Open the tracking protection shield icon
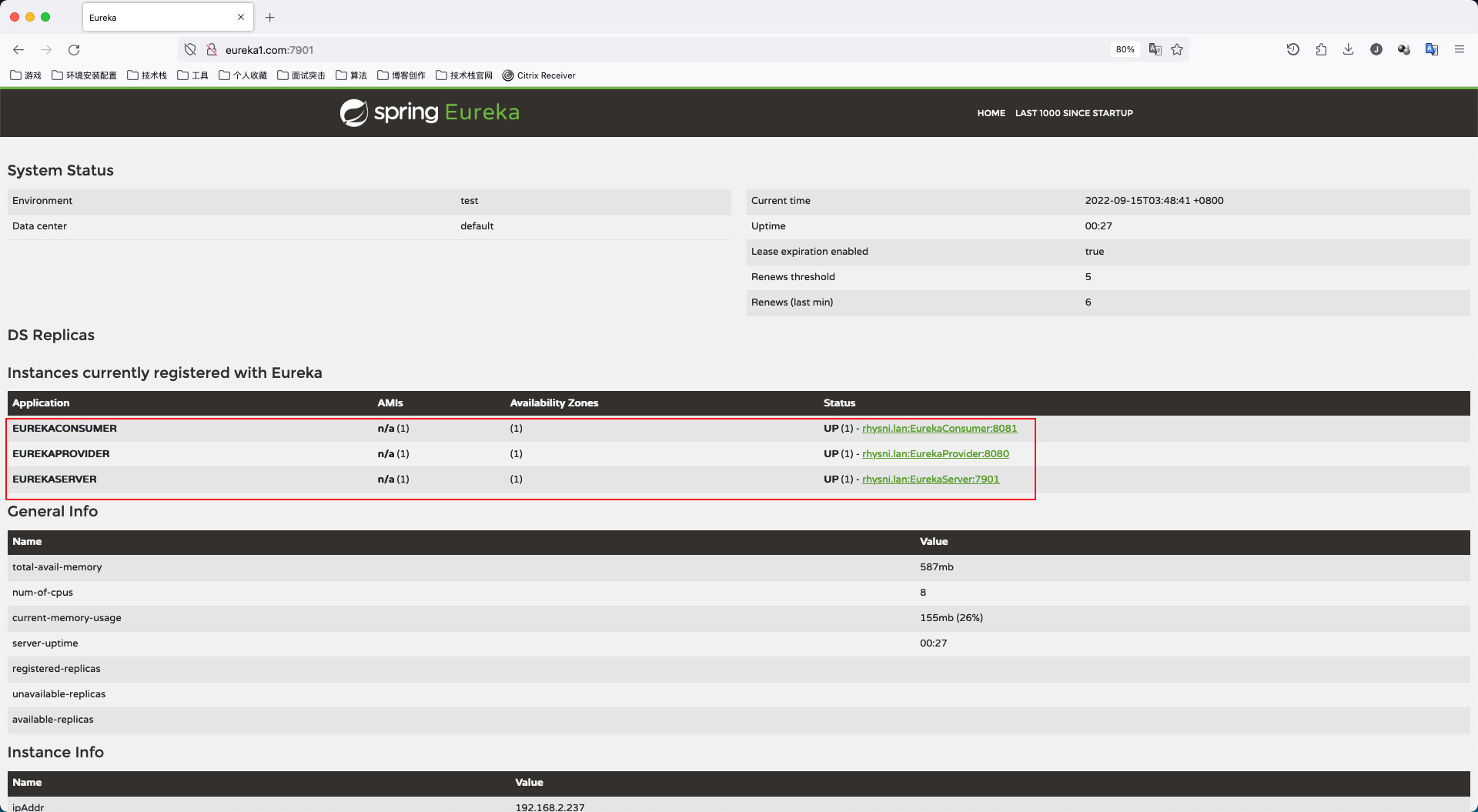 (190, 49)
